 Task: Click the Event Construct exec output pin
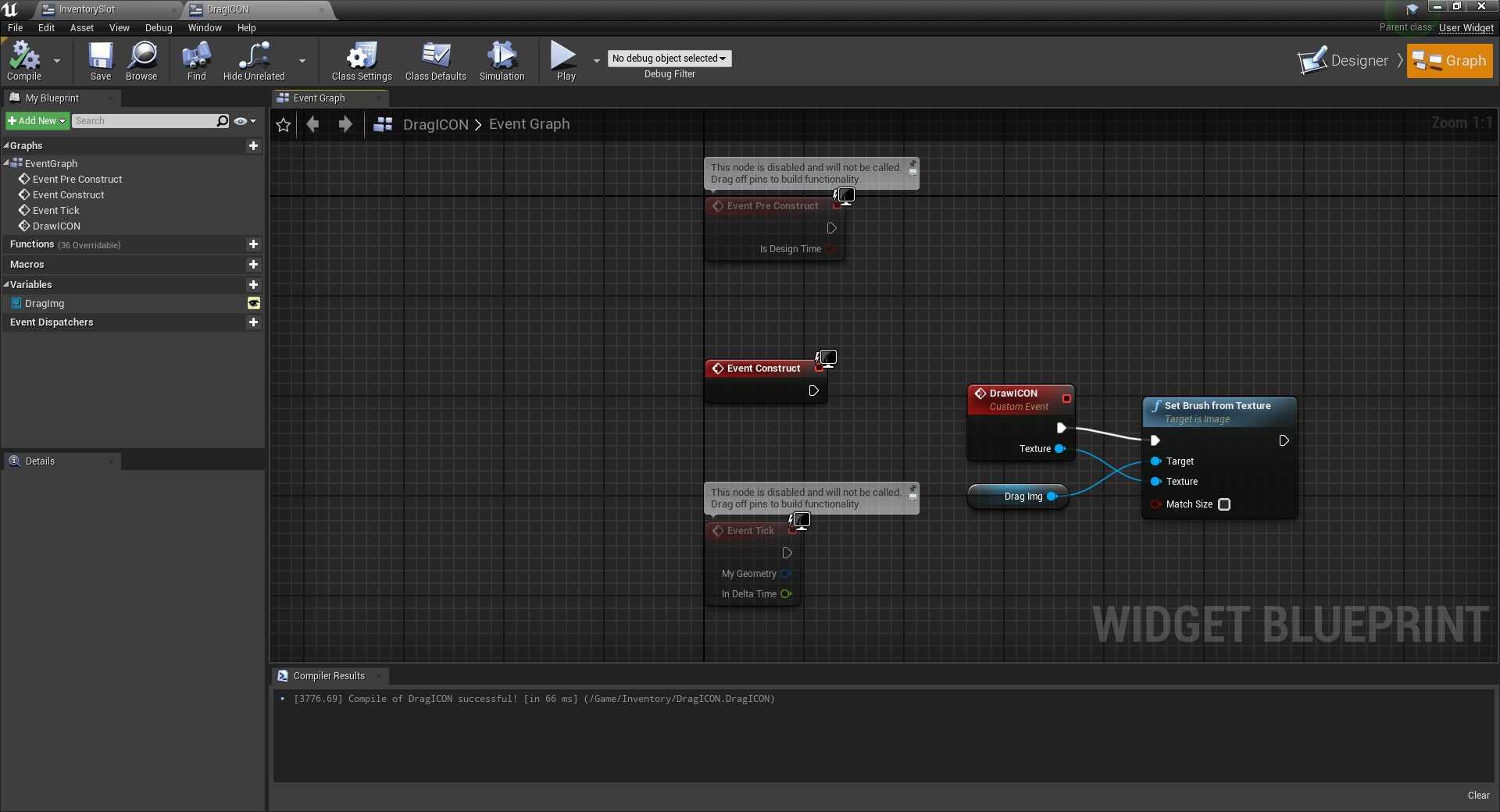click(813, 390)
